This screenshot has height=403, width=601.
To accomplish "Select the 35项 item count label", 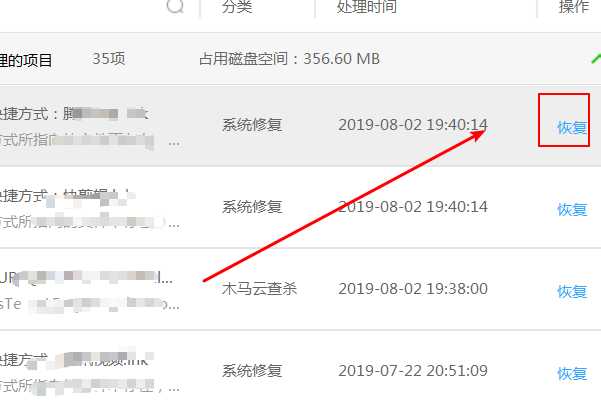I will (x=108, y=59).
